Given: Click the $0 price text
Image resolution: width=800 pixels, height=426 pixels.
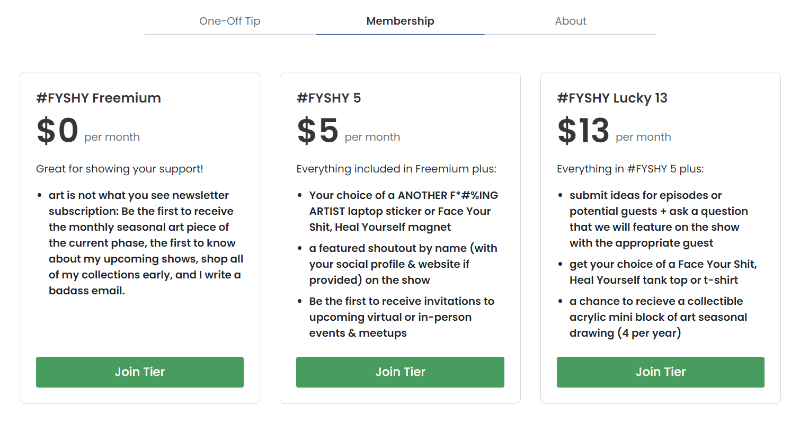Looking at the screenshot, I should click(57, 131).
